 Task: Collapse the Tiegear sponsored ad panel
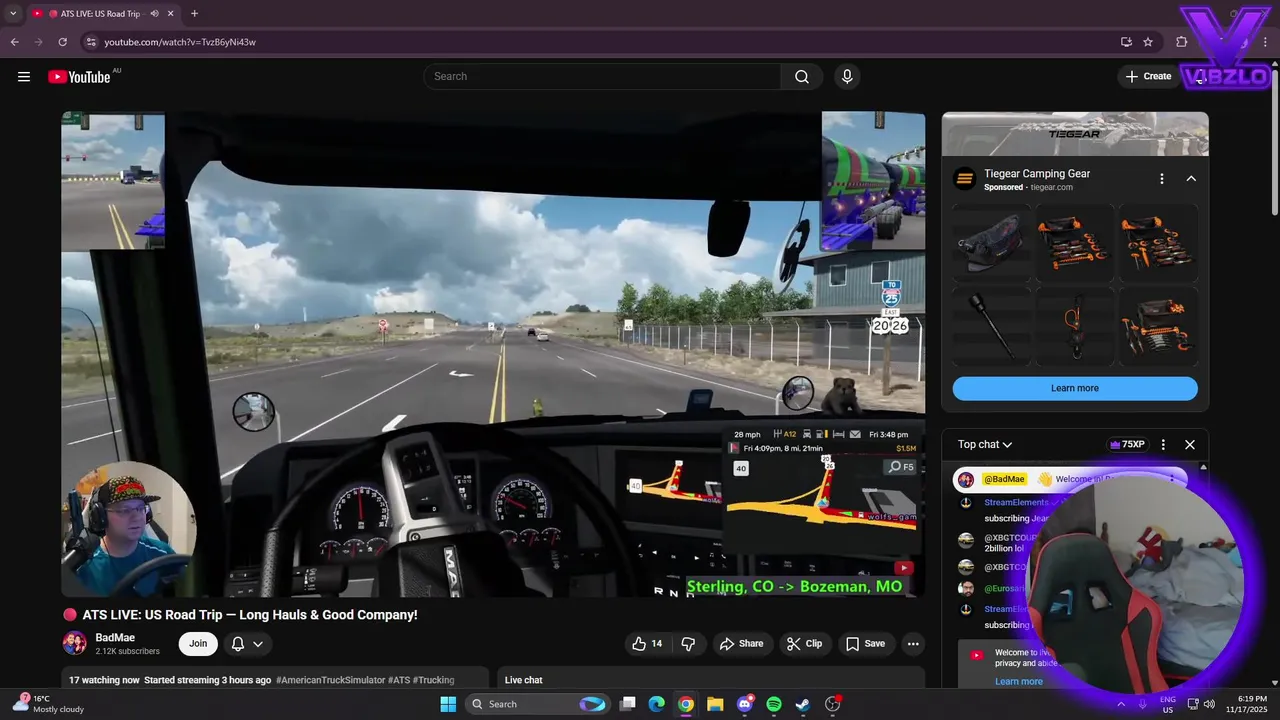point(1191,179)
